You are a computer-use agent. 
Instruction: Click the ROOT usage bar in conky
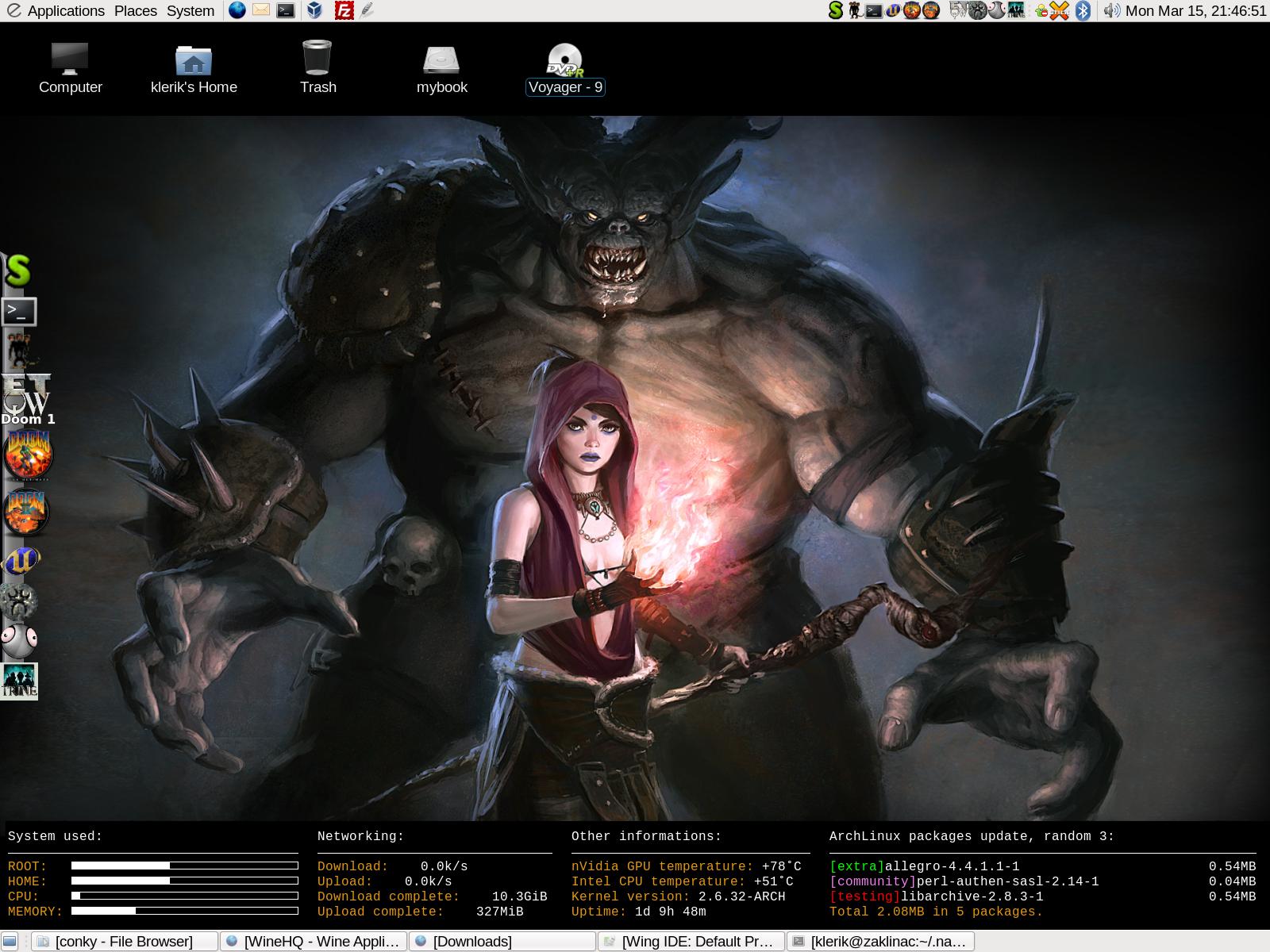(184, 866)
